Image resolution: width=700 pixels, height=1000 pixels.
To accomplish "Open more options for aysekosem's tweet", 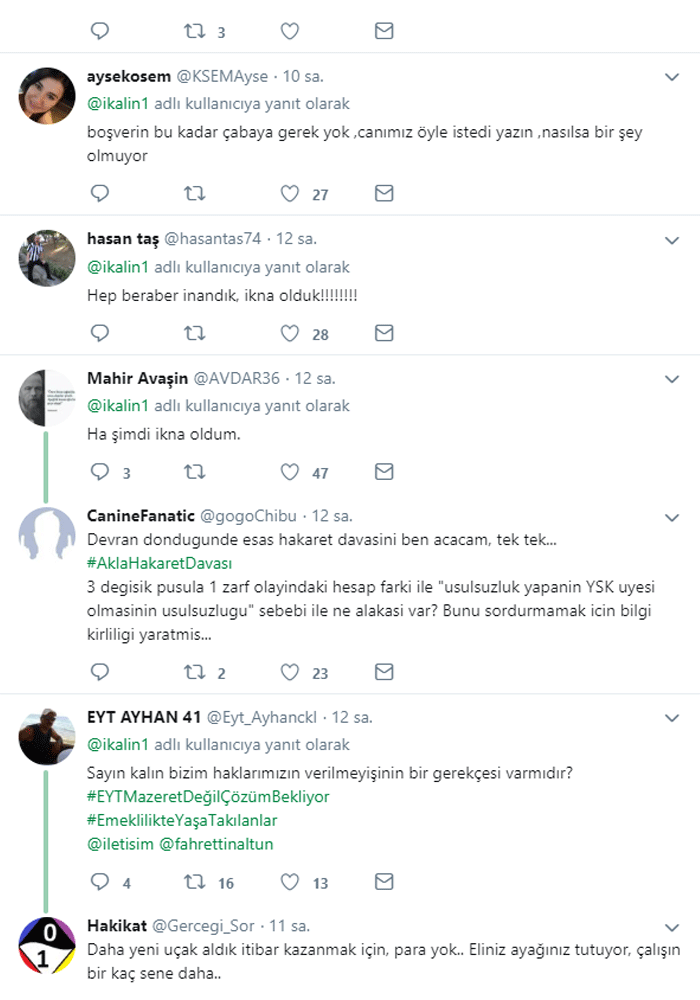I will click(672, 76).
